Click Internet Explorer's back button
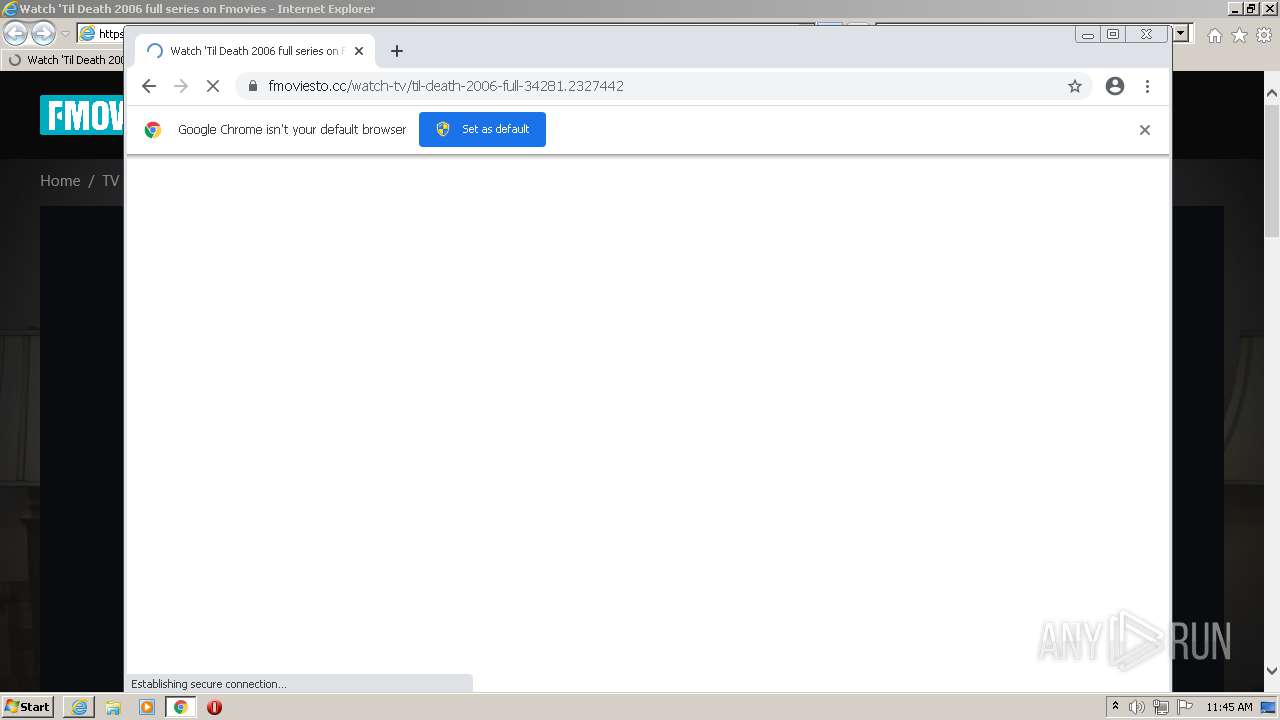 pyautogui.click(x=15, y=34)
